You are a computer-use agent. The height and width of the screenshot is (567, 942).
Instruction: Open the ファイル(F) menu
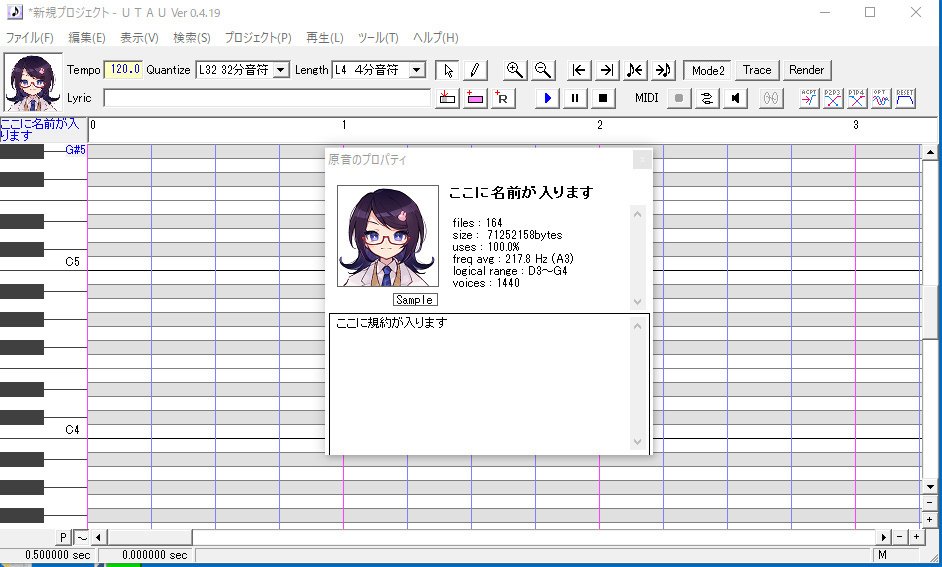coord(29,38)
